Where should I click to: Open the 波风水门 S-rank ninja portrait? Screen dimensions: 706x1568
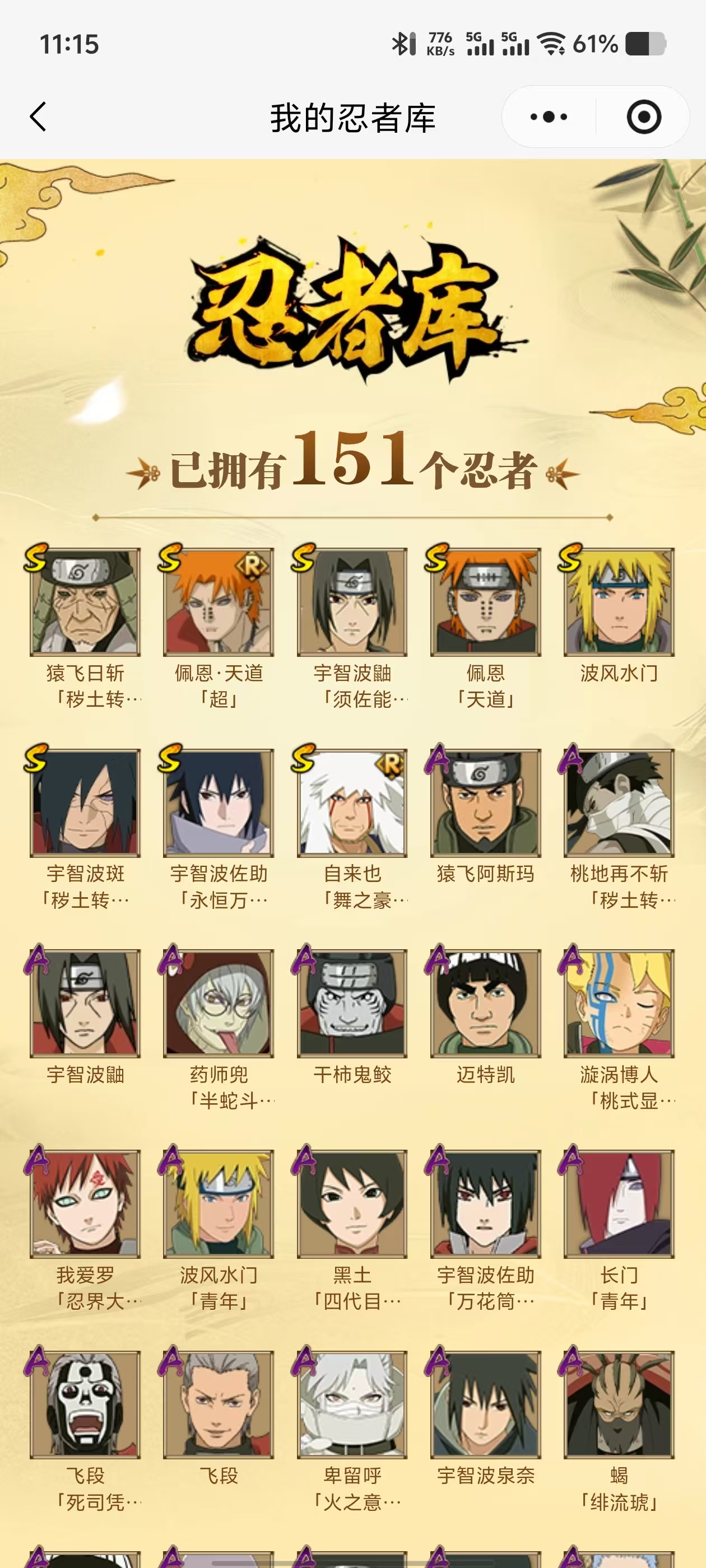click(x=619, y=602)
